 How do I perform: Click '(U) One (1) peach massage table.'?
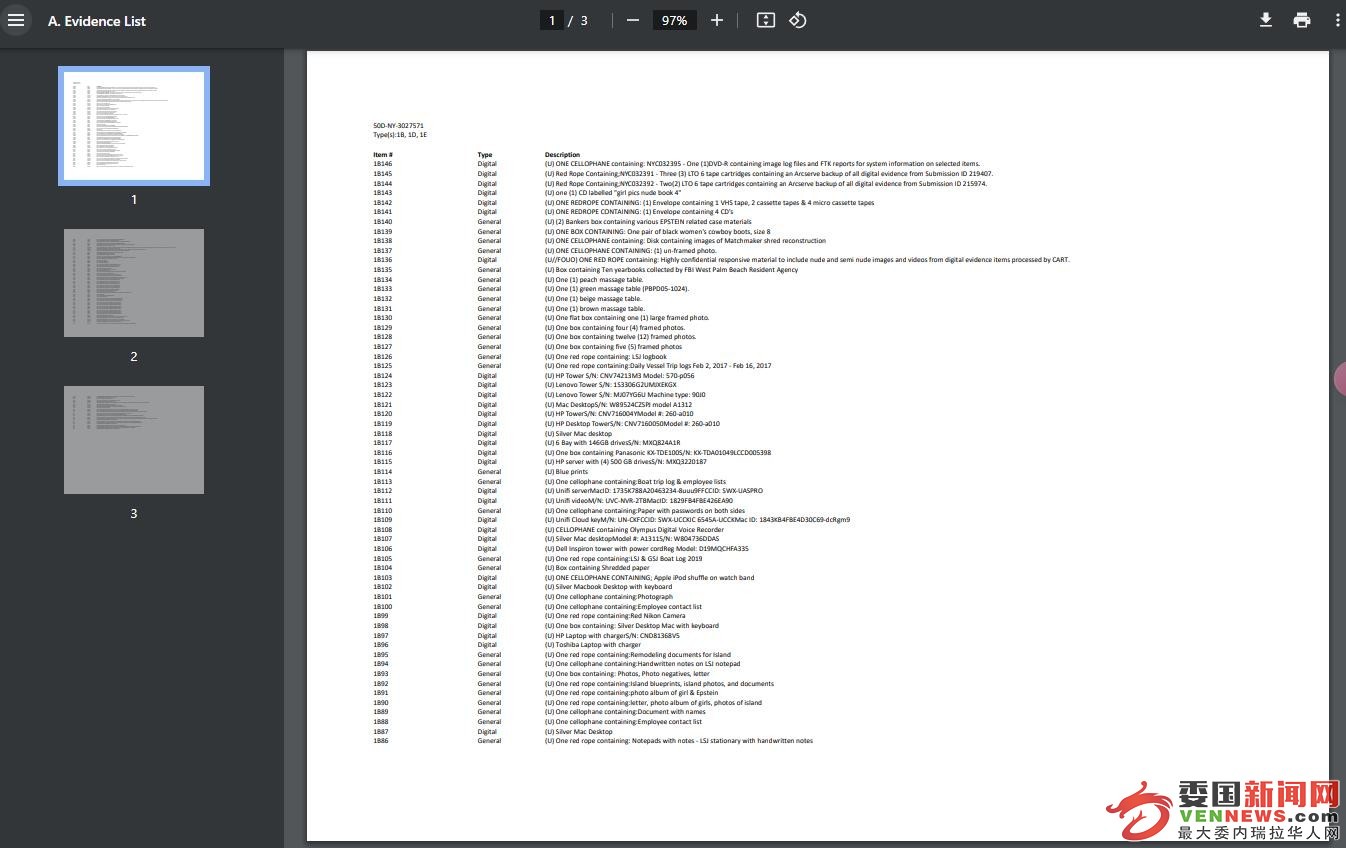[594, 280]
